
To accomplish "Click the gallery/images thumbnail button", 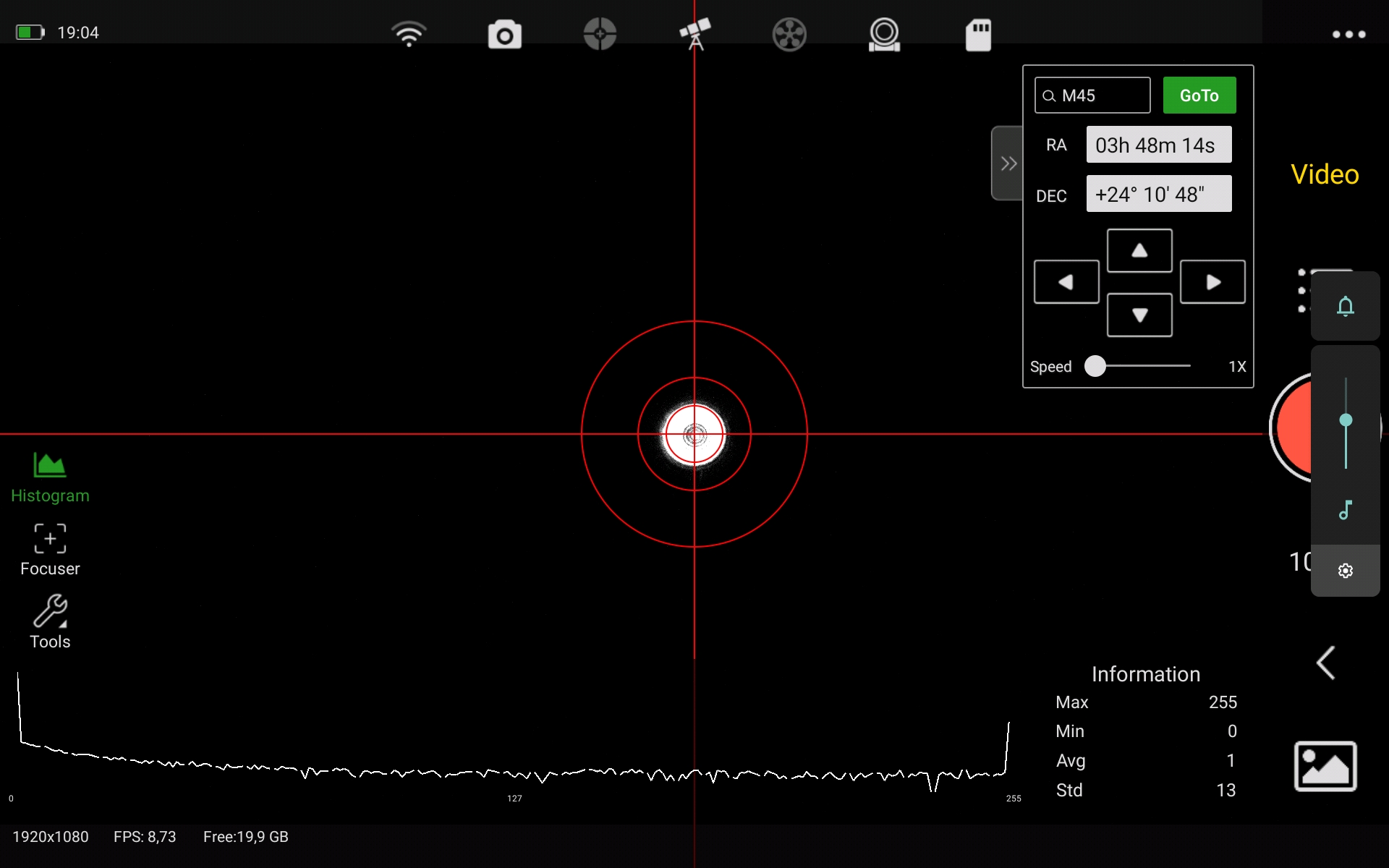I will [1326, 766].
